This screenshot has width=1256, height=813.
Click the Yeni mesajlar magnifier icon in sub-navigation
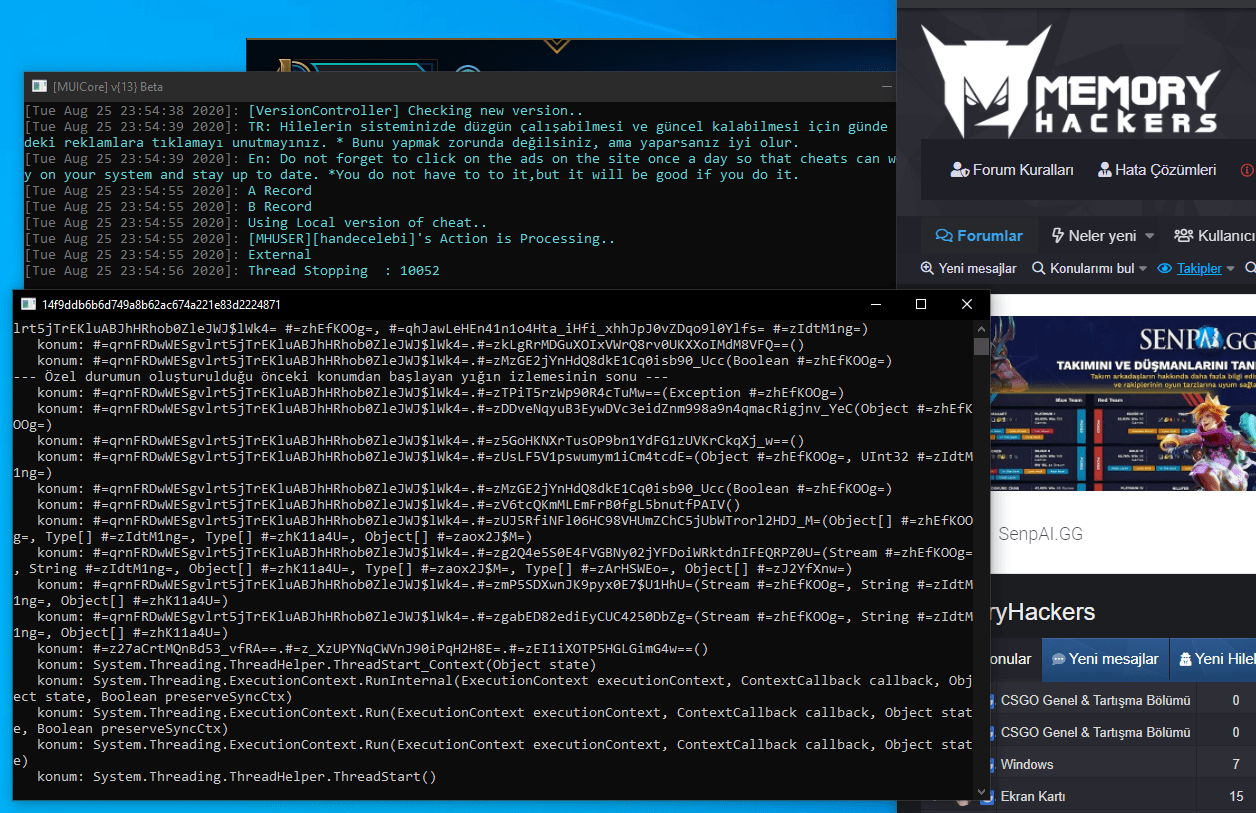click(927, 268)
